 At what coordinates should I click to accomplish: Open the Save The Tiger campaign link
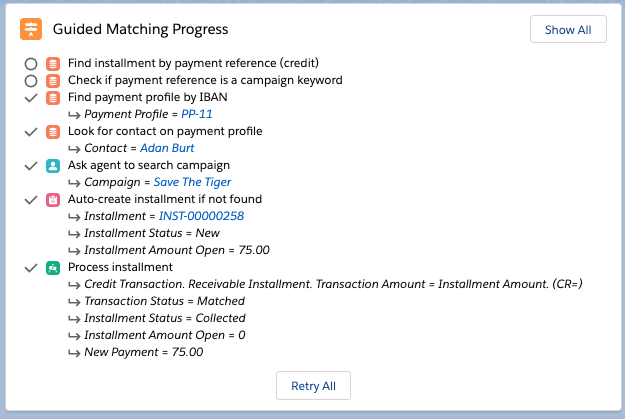point(192,182)
